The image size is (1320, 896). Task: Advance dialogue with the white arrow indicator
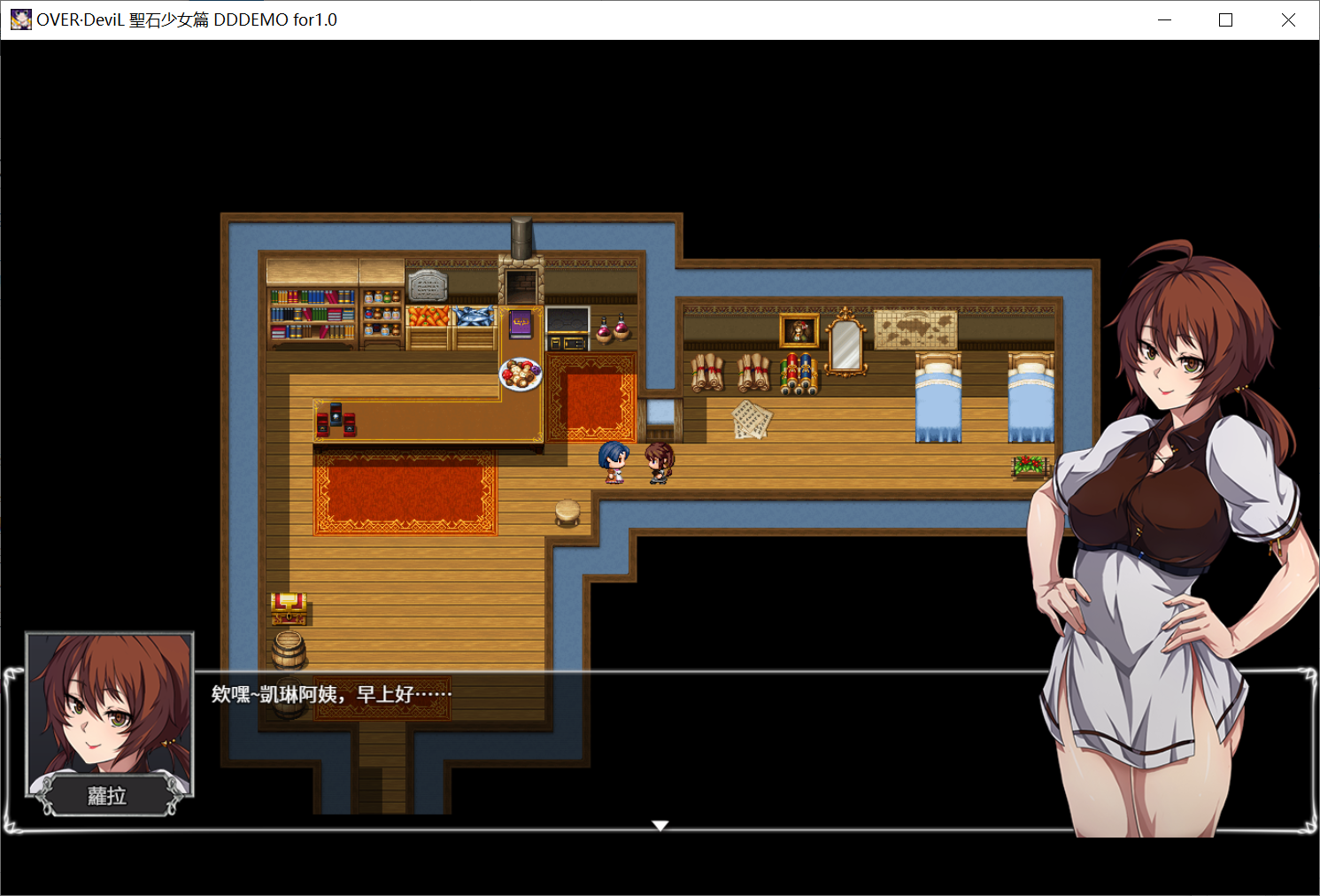[660, 825]
